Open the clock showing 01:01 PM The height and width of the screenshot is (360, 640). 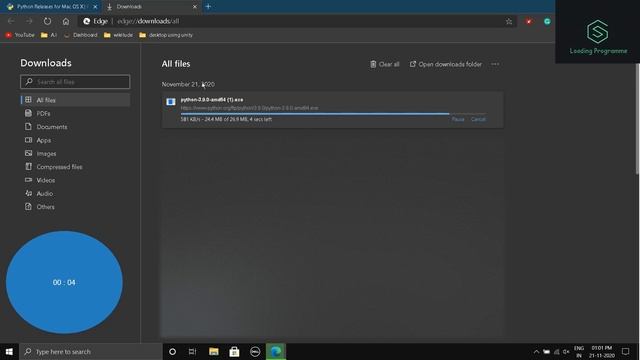(x=602, y=351)
